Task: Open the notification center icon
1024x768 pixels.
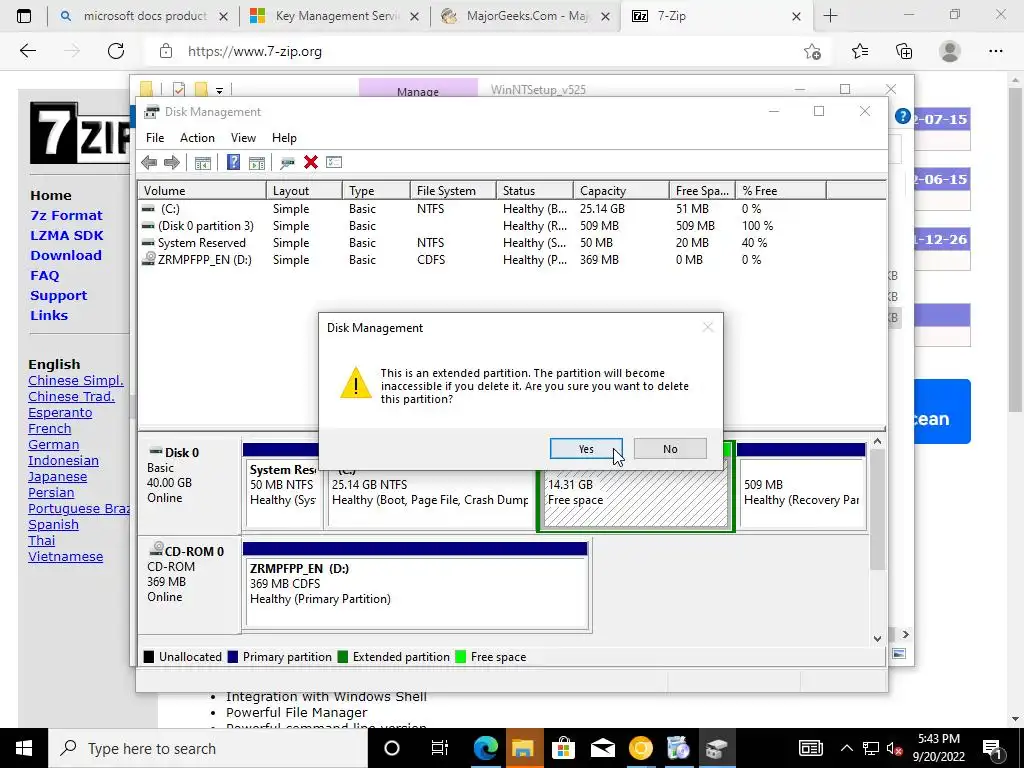Action: pos(993,748)
